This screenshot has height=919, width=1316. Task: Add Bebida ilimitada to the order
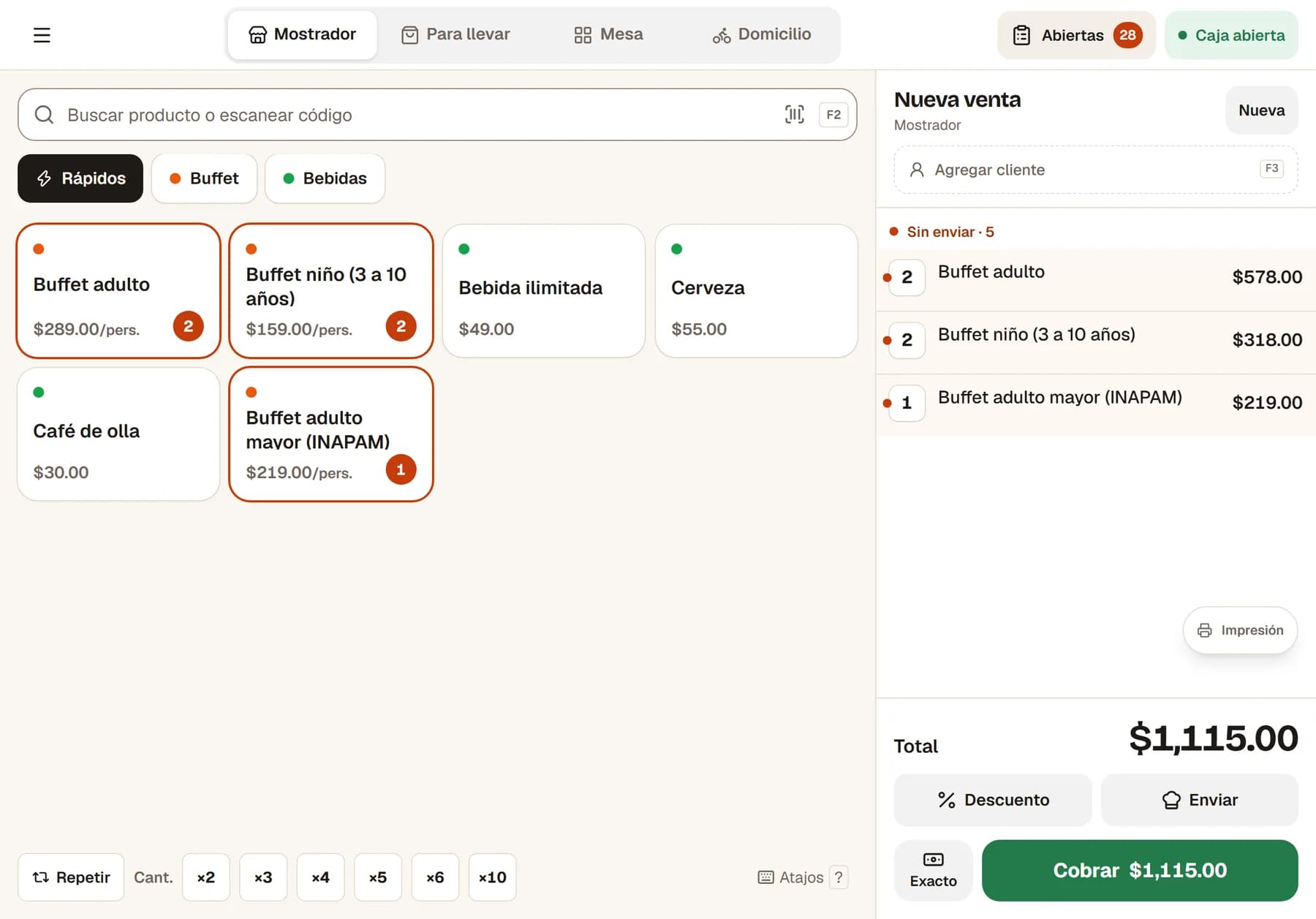pyautogui.click(x=544, y=291)
